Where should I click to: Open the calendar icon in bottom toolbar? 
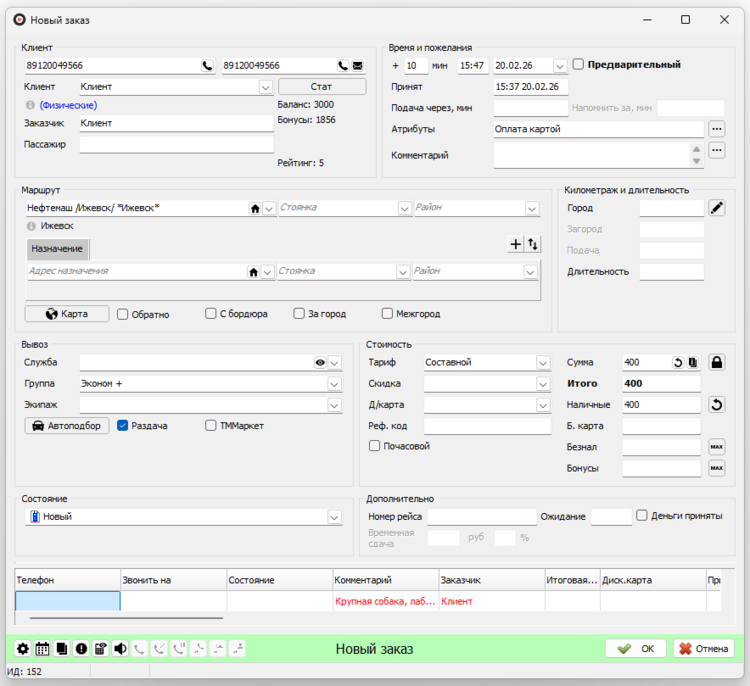pyautogui.click(x=42, y=648)
